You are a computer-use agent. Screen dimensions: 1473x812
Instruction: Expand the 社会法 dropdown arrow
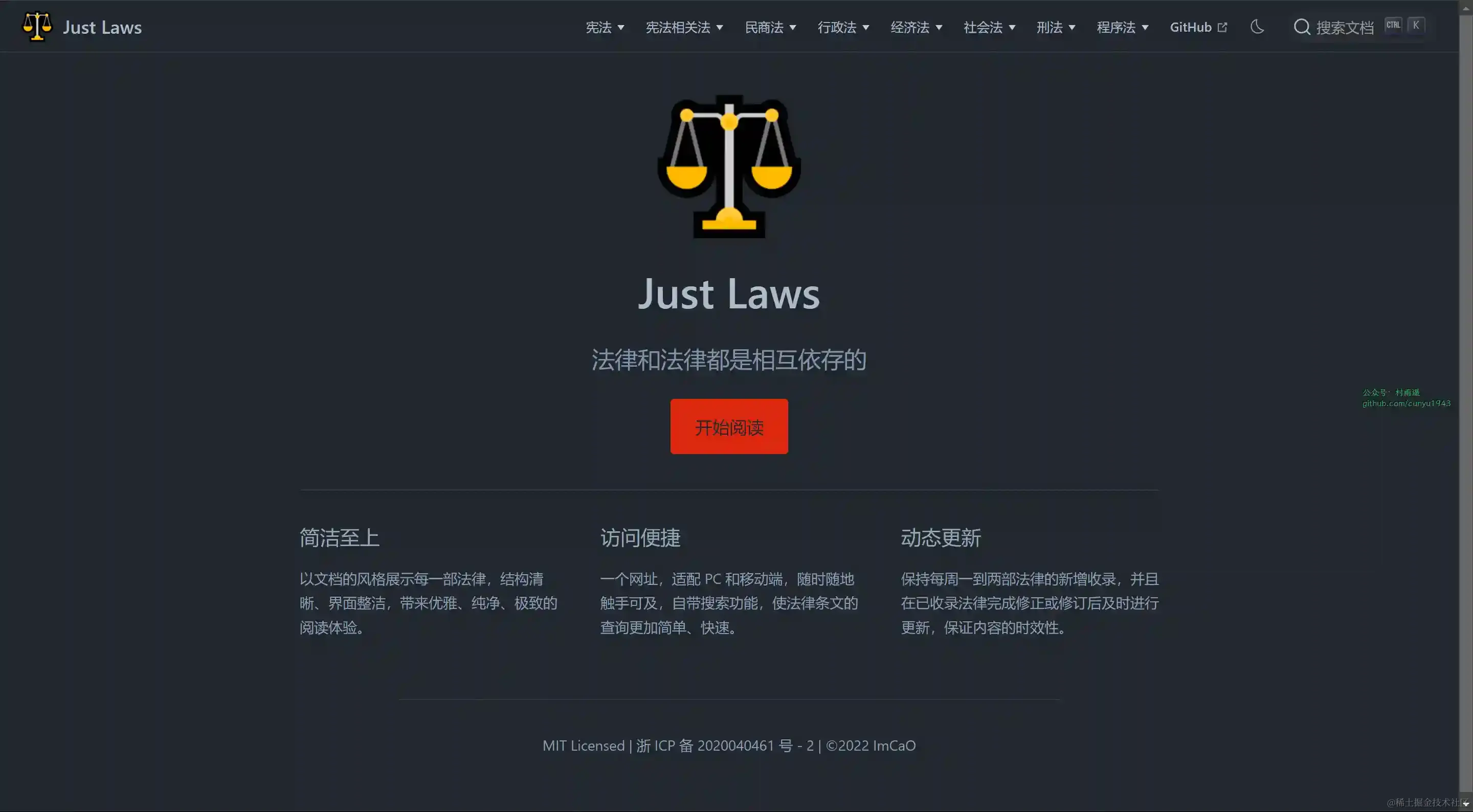(x=1012, y=28)
